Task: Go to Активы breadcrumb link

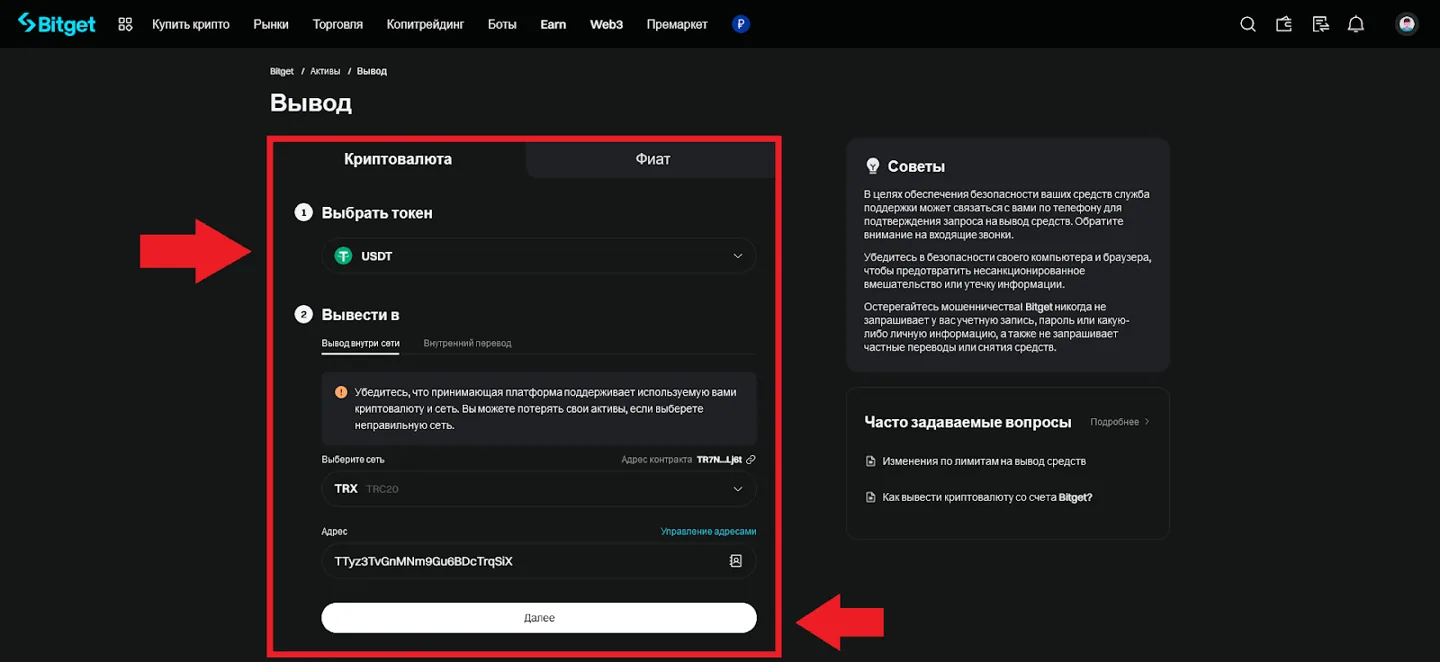Action: [325, 71]
